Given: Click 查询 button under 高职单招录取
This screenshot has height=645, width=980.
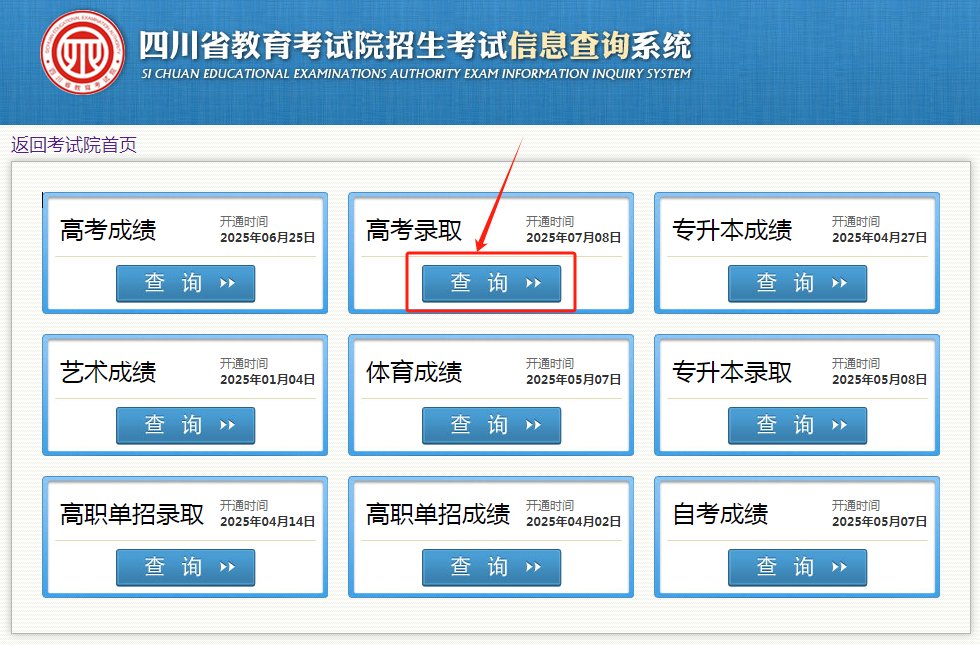Looking at the screenshot, I should click(186, 568).
